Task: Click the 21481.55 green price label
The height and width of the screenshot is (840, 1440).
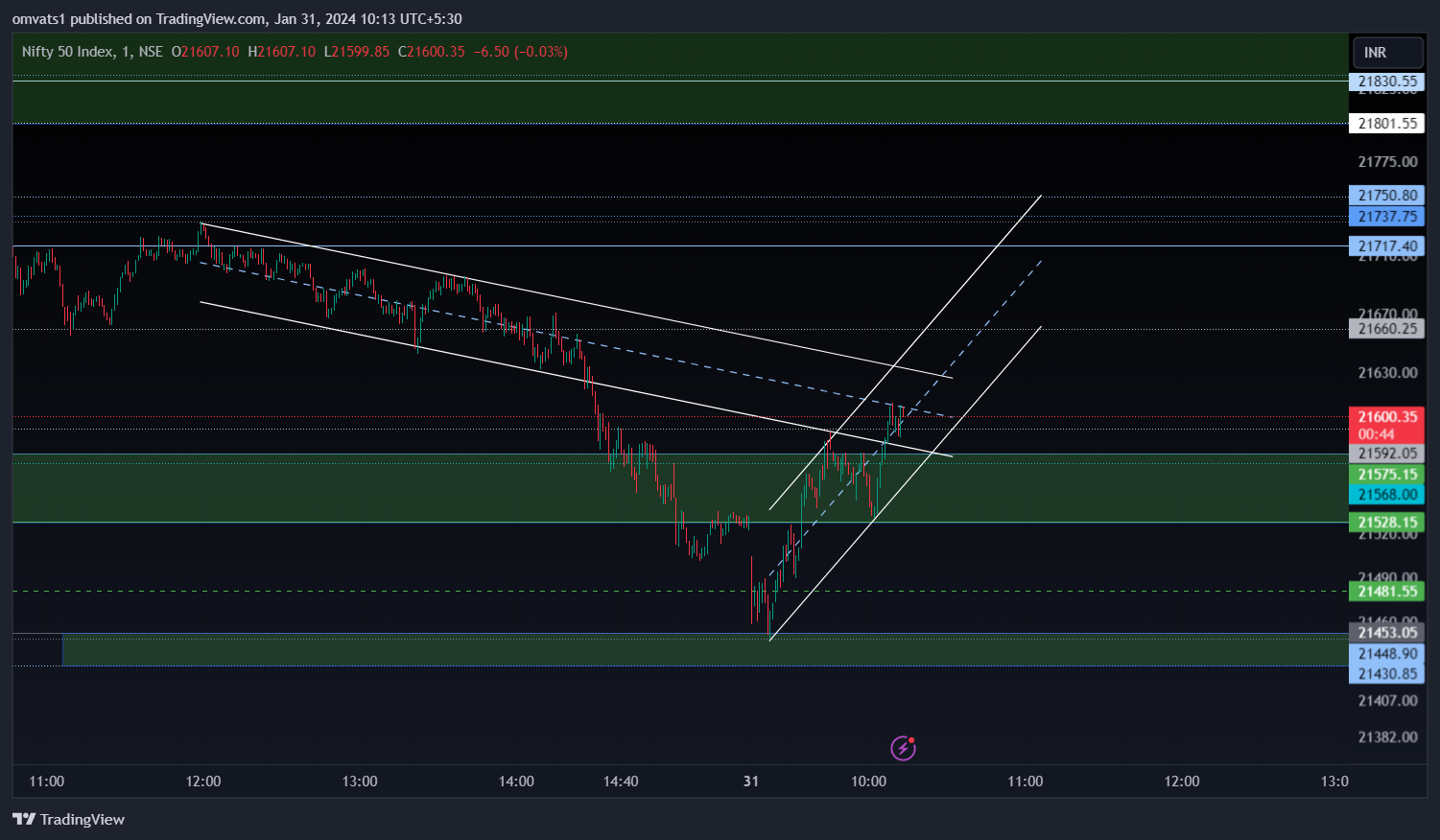Action: [1386, 592]
